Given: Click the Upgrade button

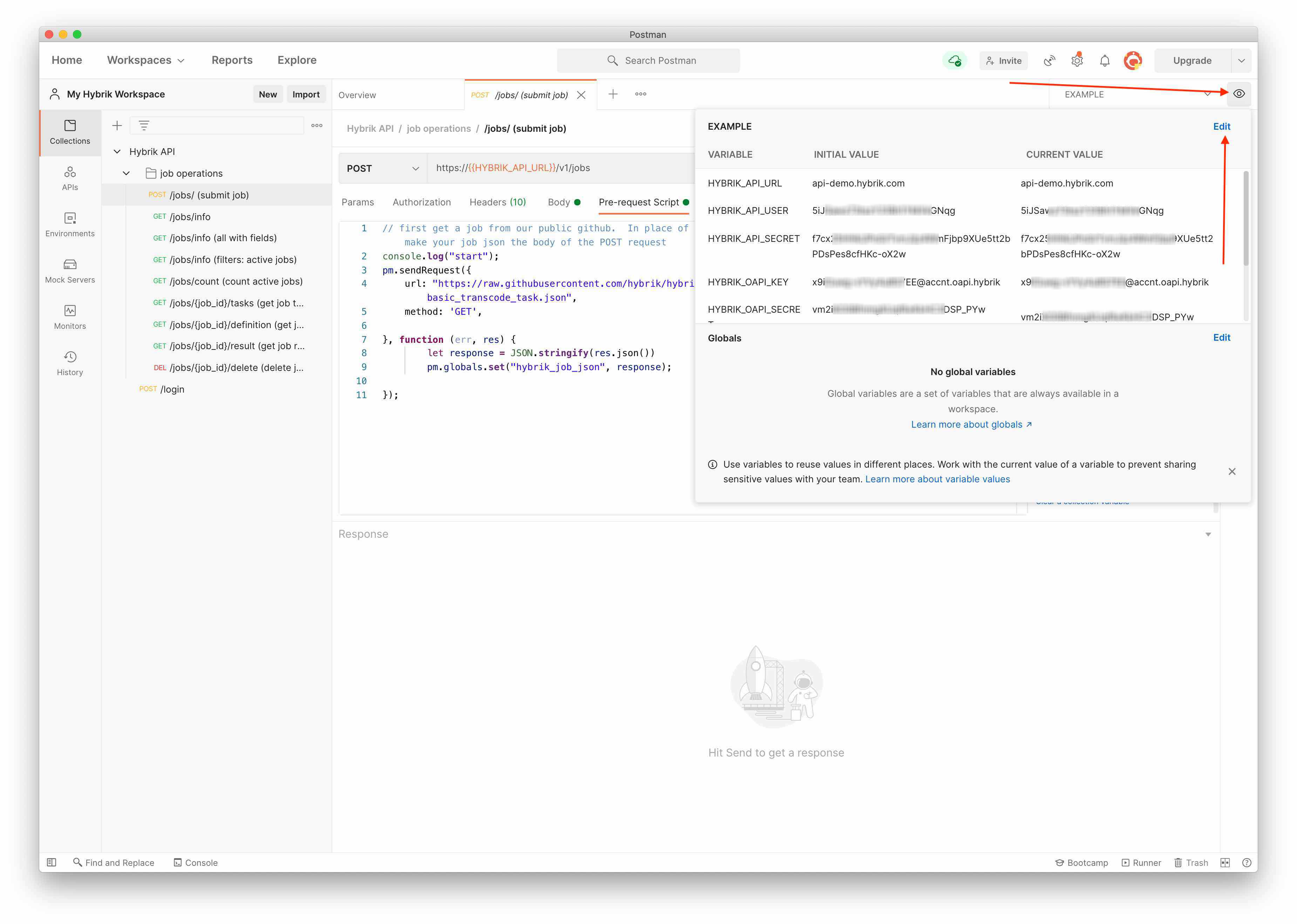Looking at the screenshot, I should click(x=1192, y=60).
